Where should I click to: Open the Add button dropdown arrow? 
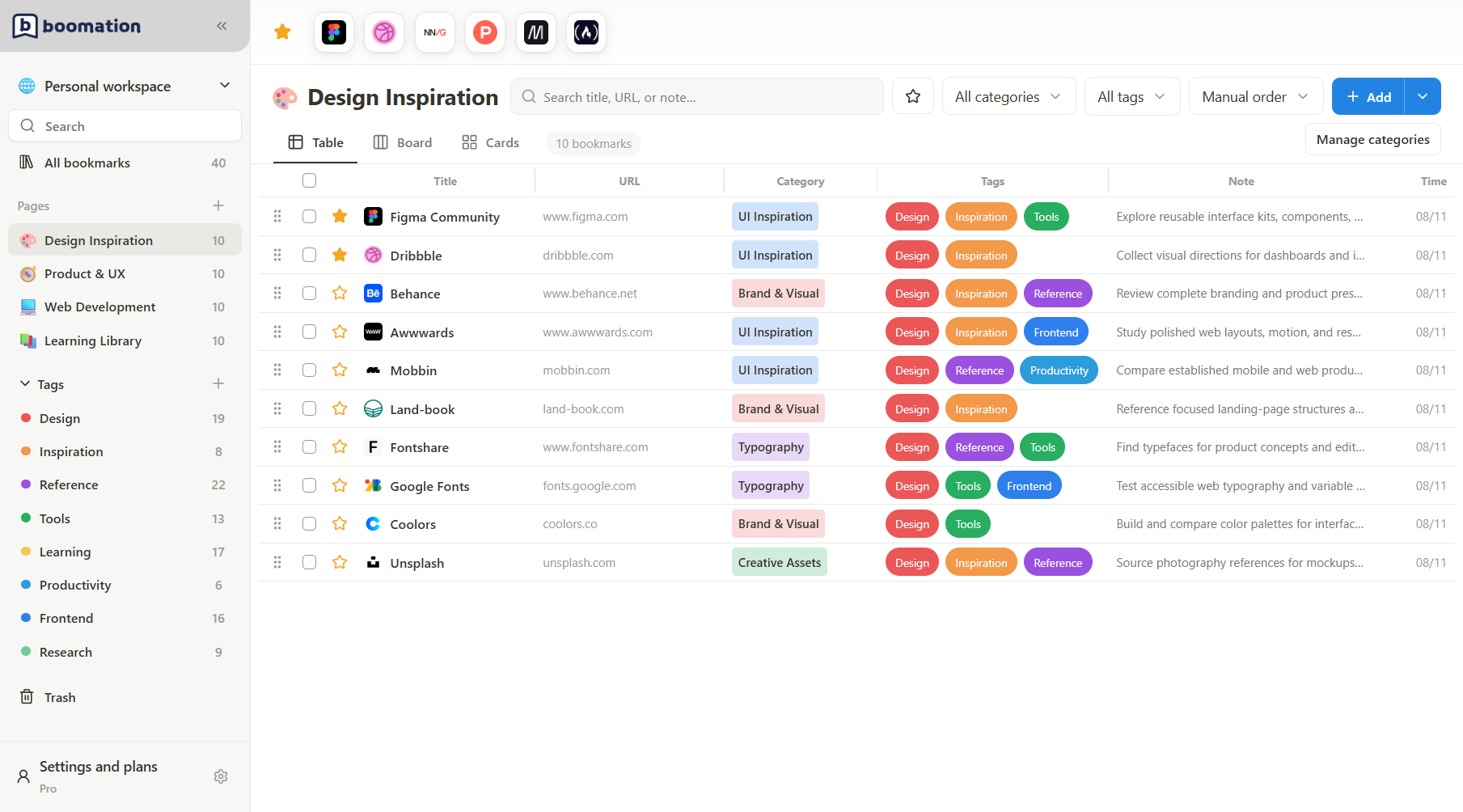1423,96
